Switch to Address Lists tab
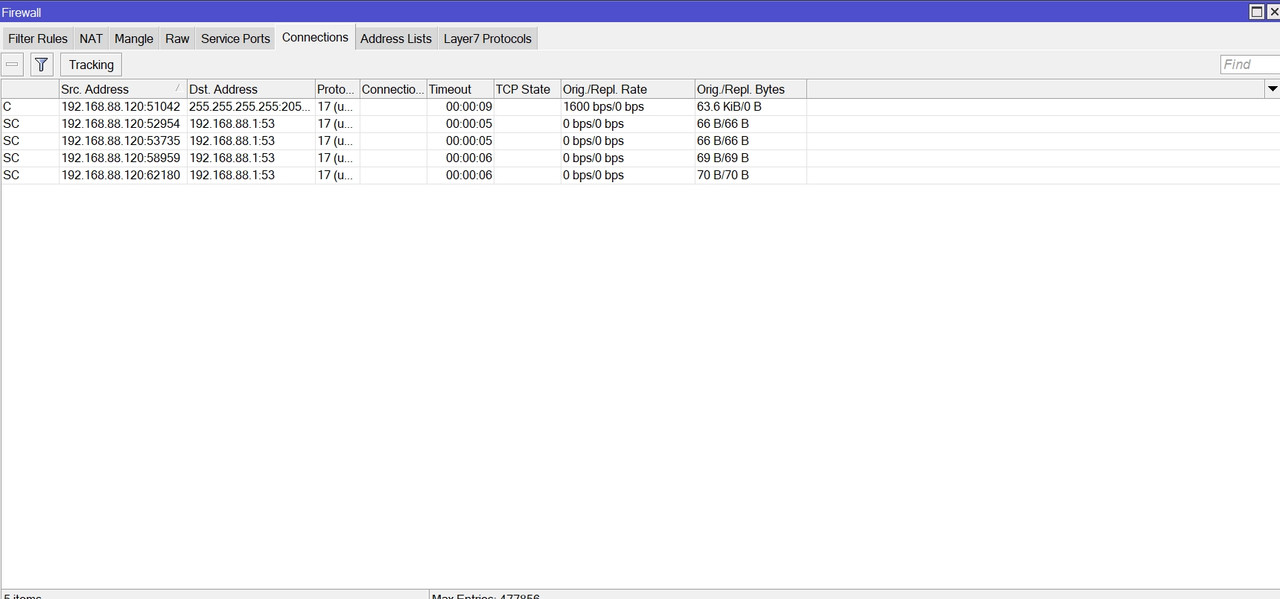The image size is (1280, 599). pyautogui.click(x=396, y=38)
